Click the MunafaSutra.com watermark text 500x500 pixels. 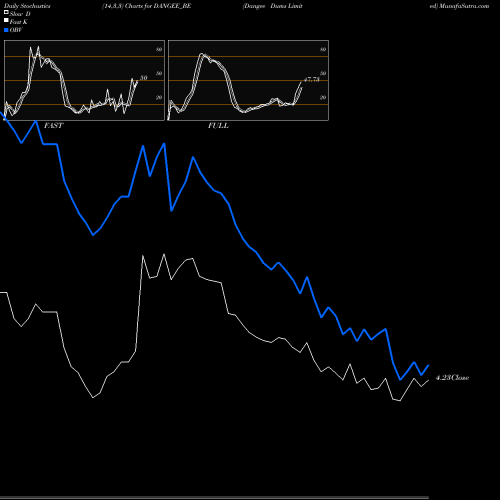click(464, 6)
